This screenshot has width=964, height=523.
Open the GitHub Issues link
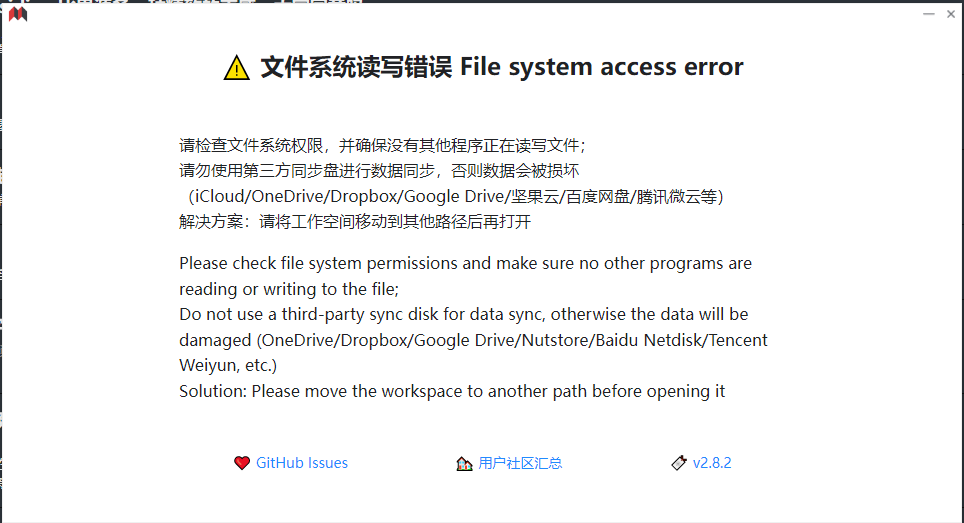pos(302,463)
